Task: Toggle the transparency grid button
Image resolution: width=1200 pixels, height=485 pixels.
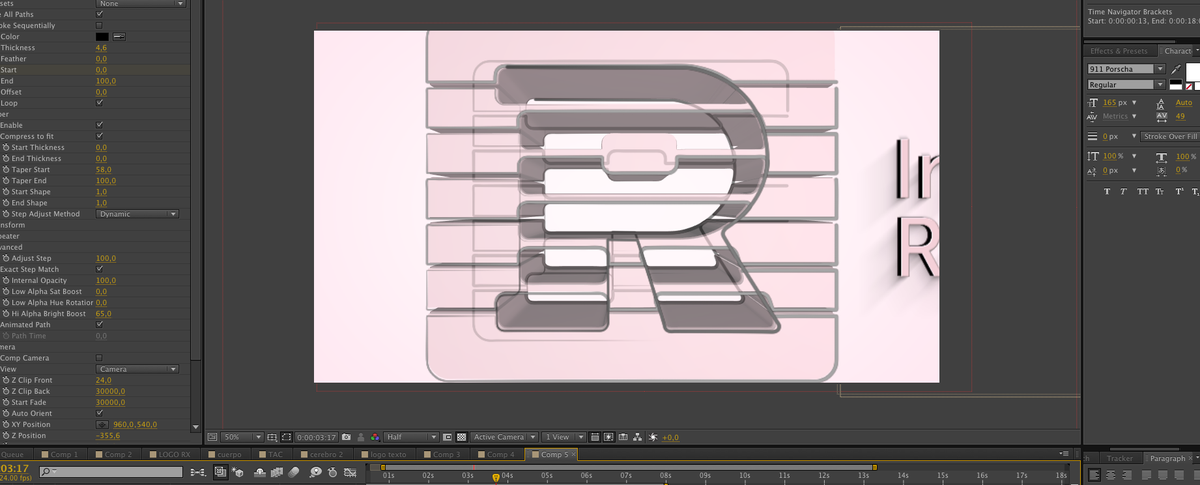Action: coord(461,437)
